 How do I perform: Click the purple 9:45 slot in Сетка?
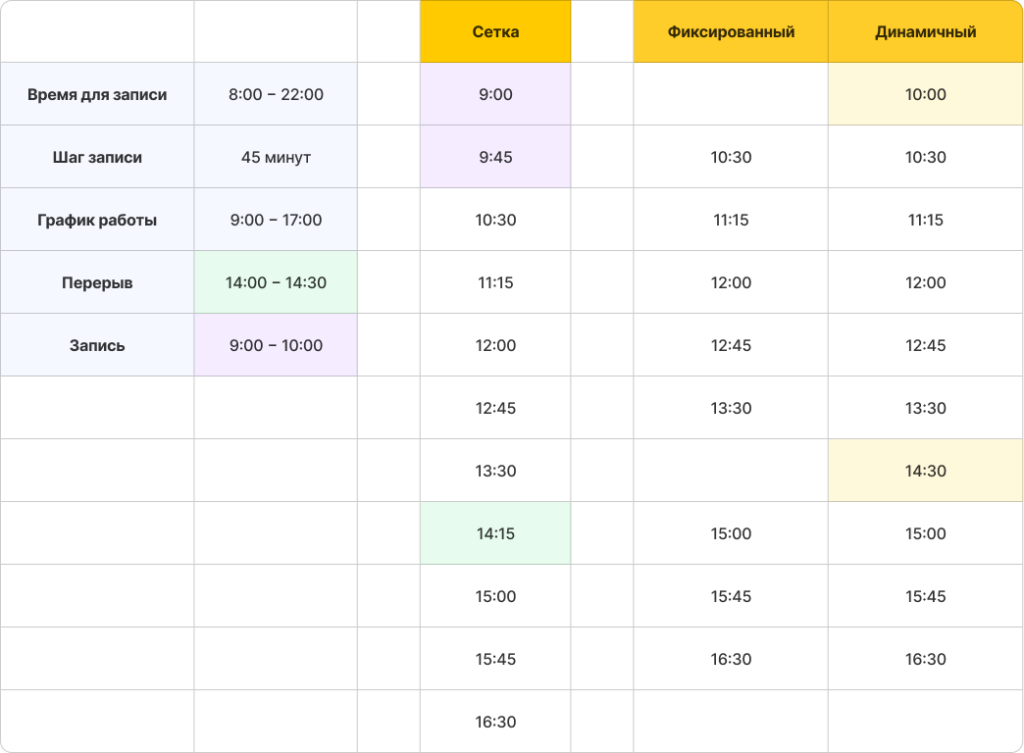(495, 157)
